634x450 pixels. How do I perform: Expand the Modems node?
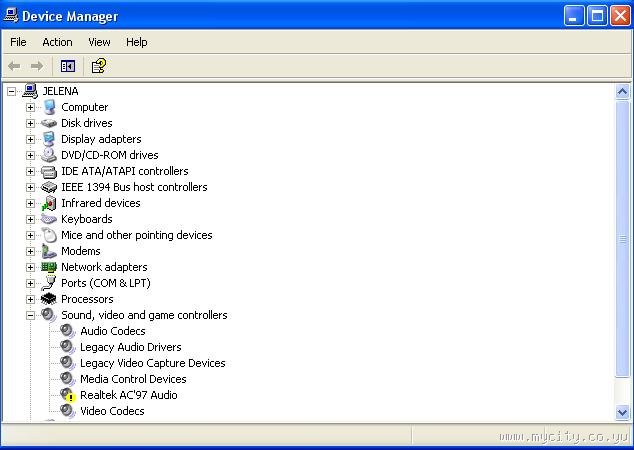(x=30, y=251)
